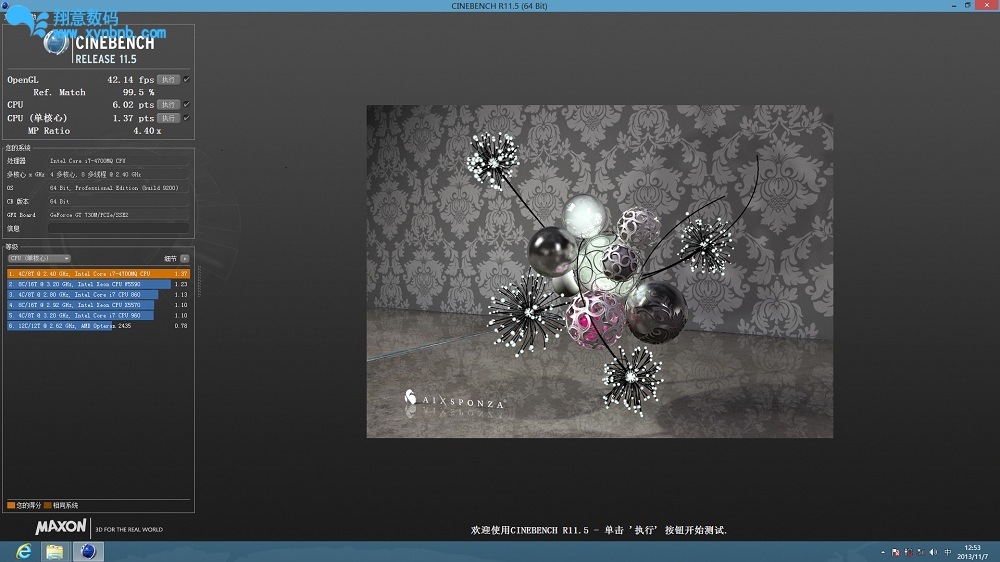Open File Explorer from the taskbar

(x=55, y=552)
